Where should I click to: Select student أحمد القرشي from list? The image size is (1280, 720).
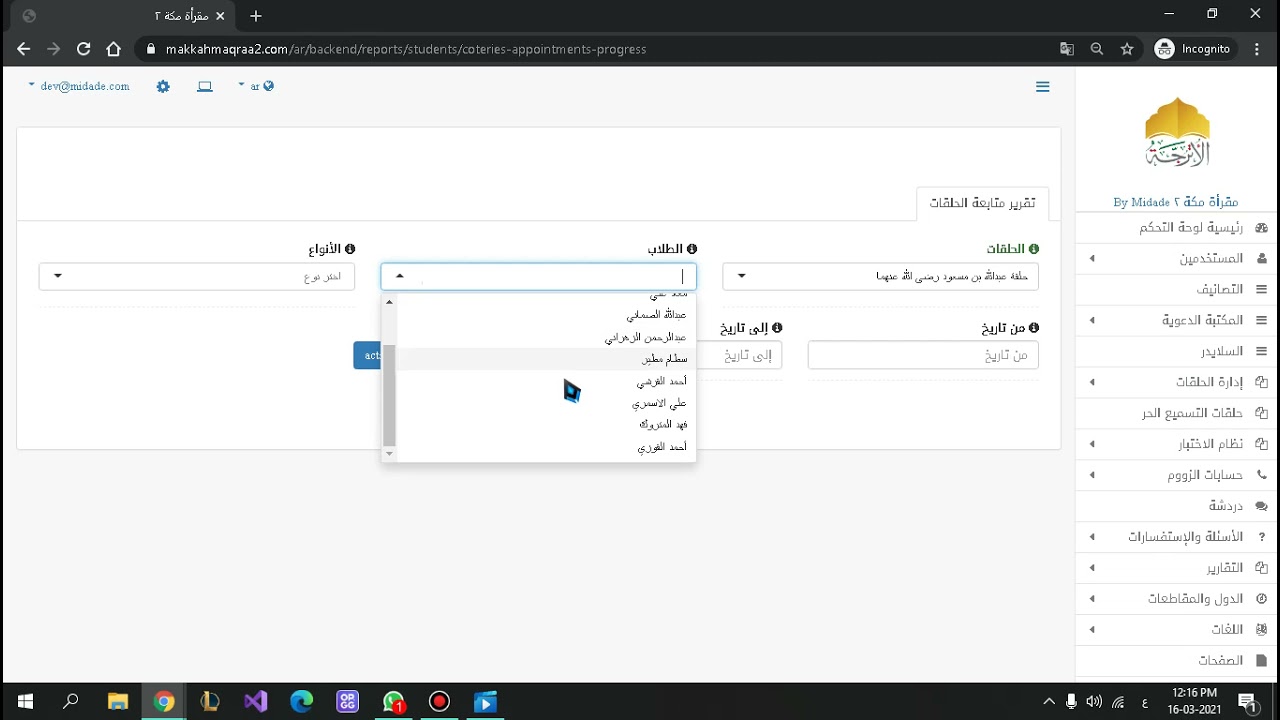[546, 381]
